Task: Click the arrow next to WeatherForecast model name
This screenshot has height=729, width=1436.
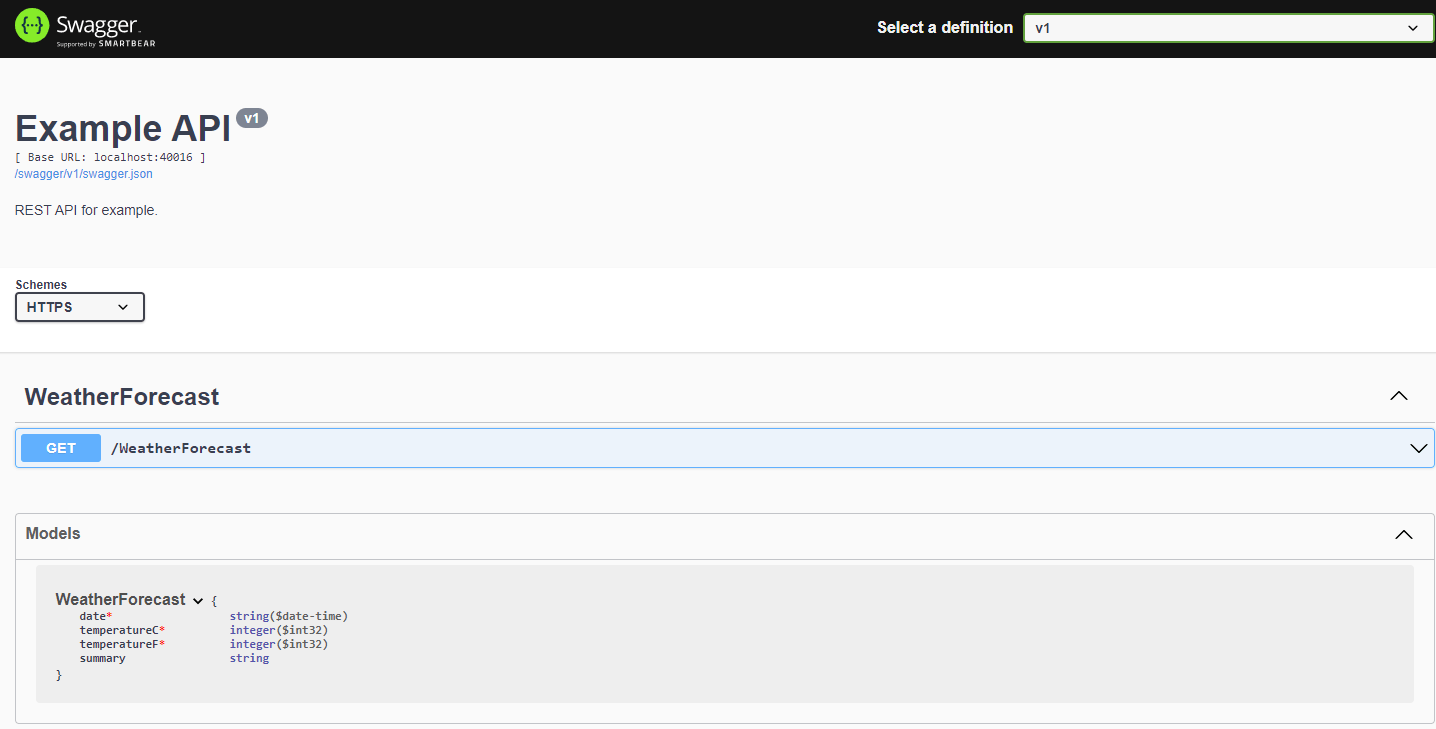Action: (x=198, y=599)
